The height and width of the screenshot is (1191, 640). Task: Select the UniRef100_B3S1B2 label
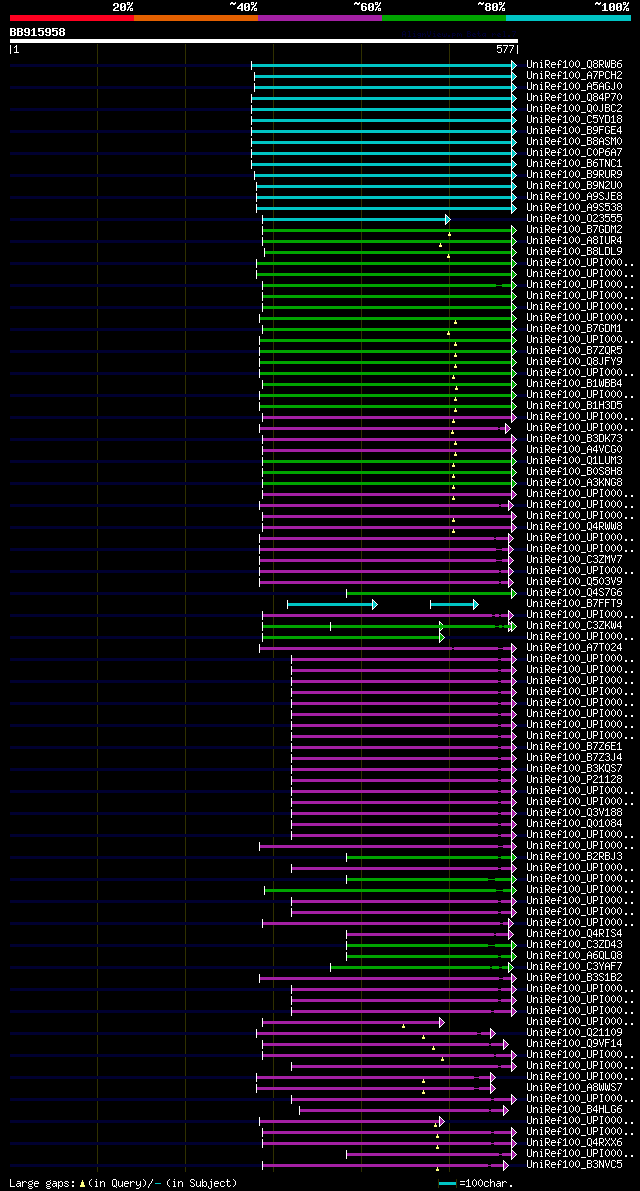tap(574, 979)
